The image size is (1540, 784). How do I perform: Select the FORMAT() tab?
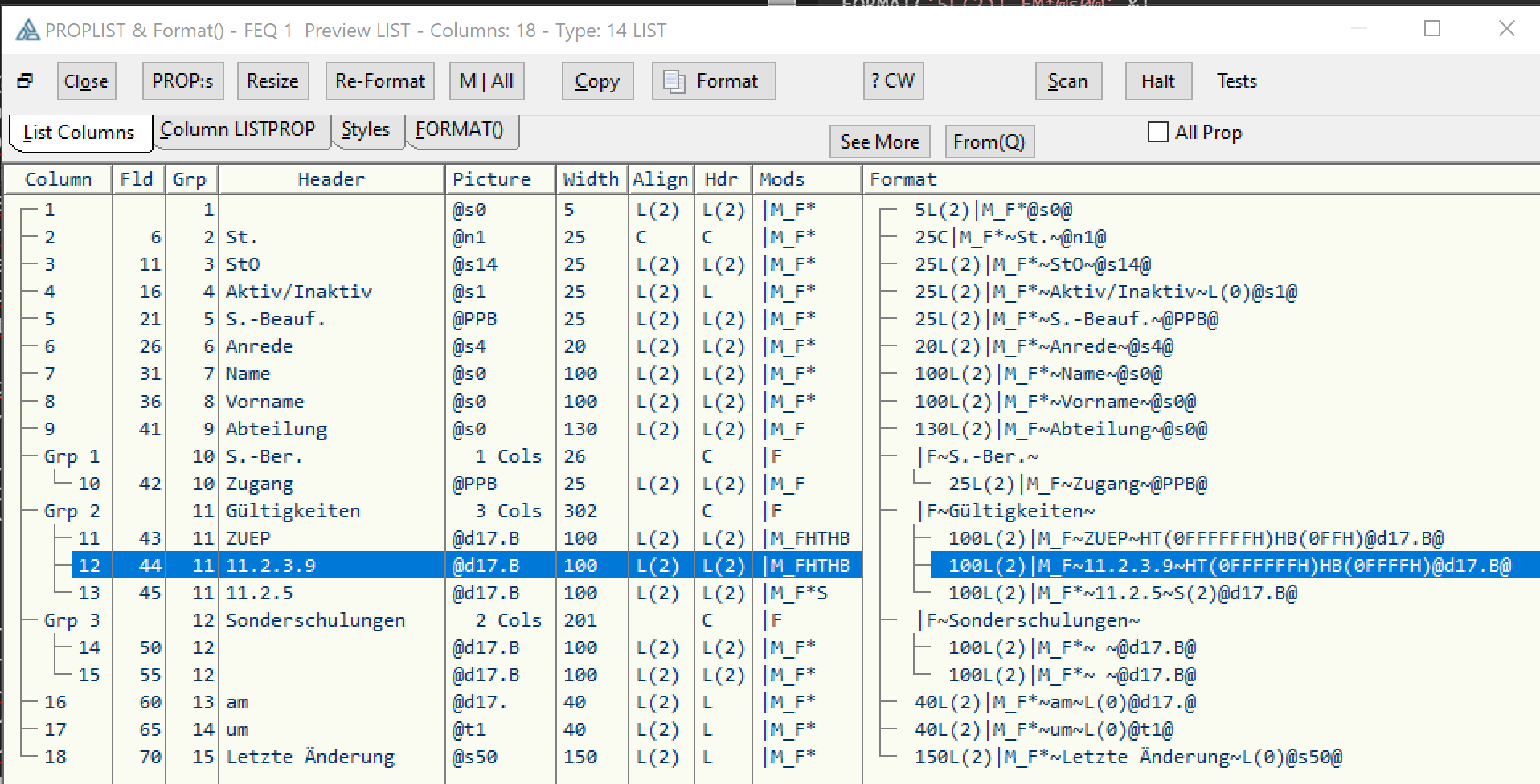pyautogui.click(x=459, y=130)
